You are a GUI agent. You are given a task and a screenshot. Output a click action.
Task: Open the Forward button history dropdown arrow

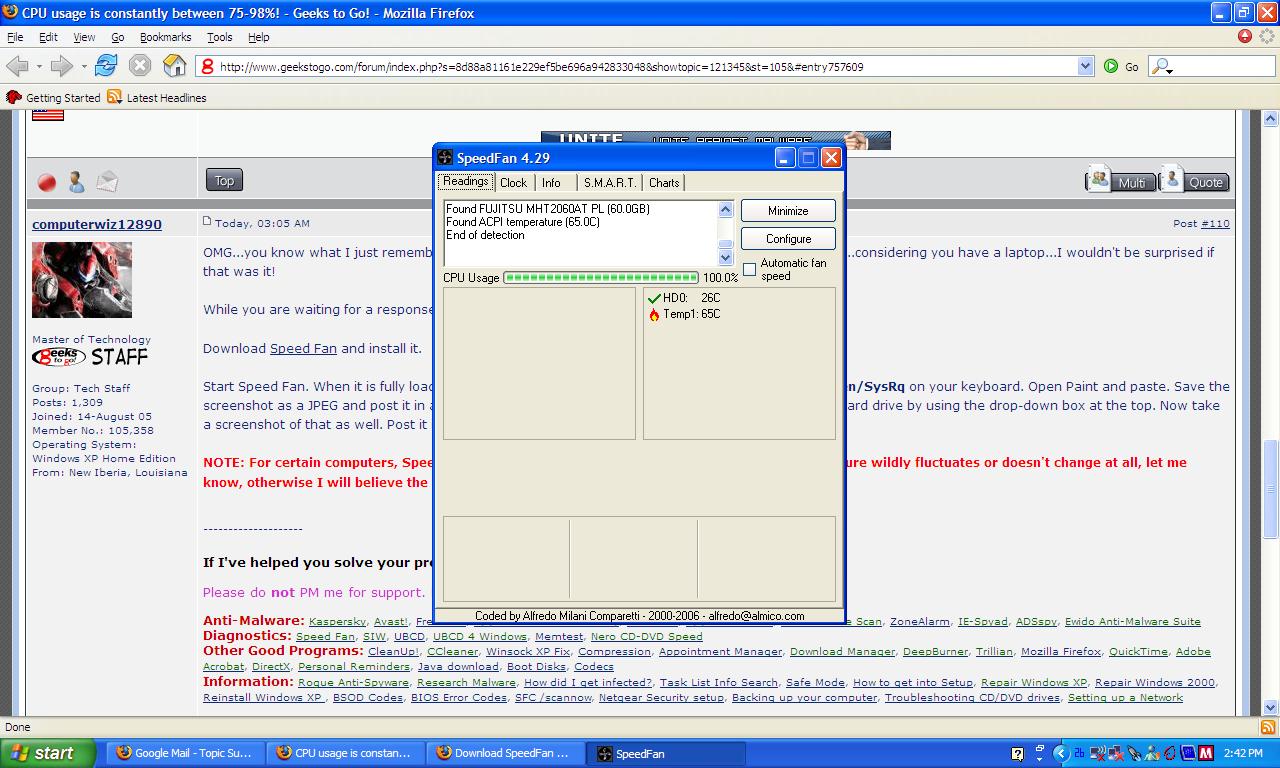coord(83,66)
